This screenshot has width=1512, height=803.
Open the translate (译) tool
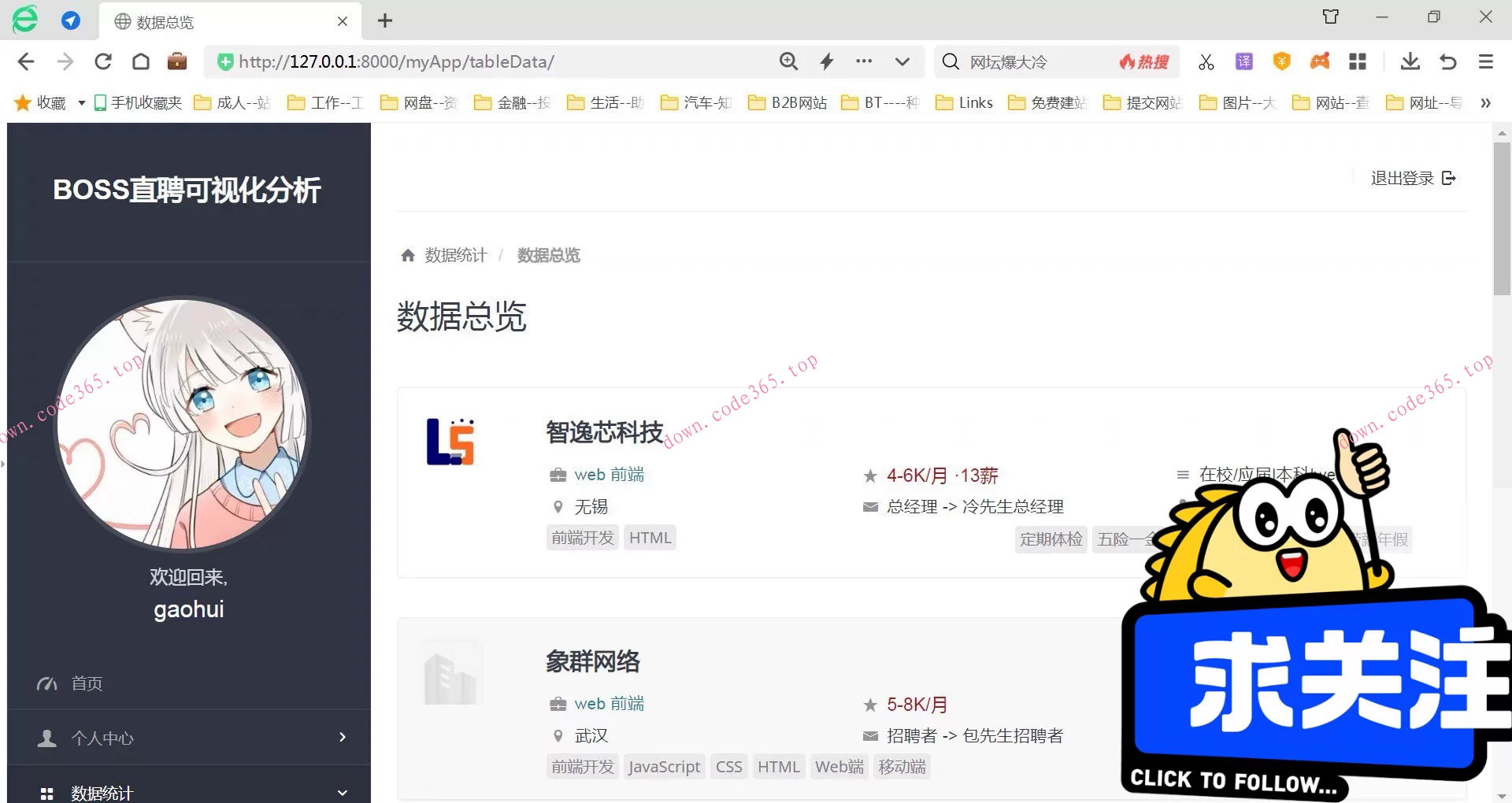(x=1243, y=61)
